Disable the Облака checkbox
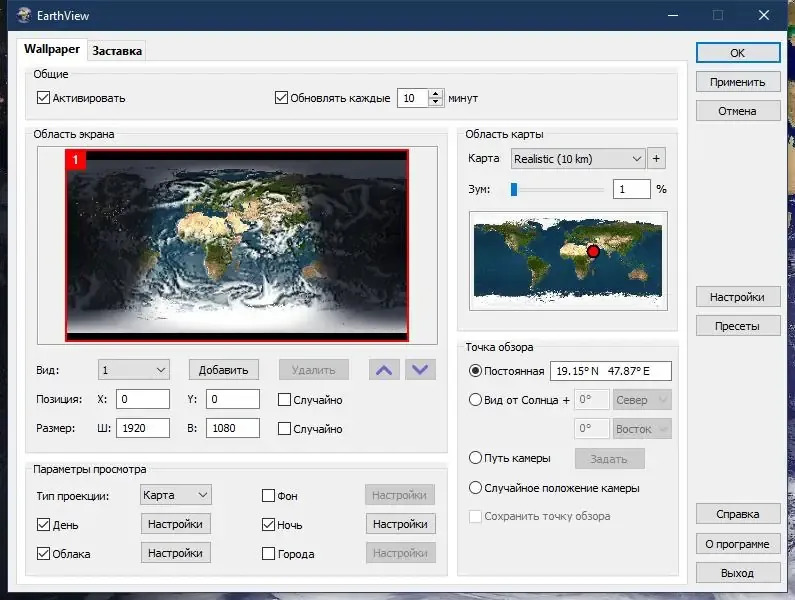This screenshot has height=600, width=795. pos(43,553)
